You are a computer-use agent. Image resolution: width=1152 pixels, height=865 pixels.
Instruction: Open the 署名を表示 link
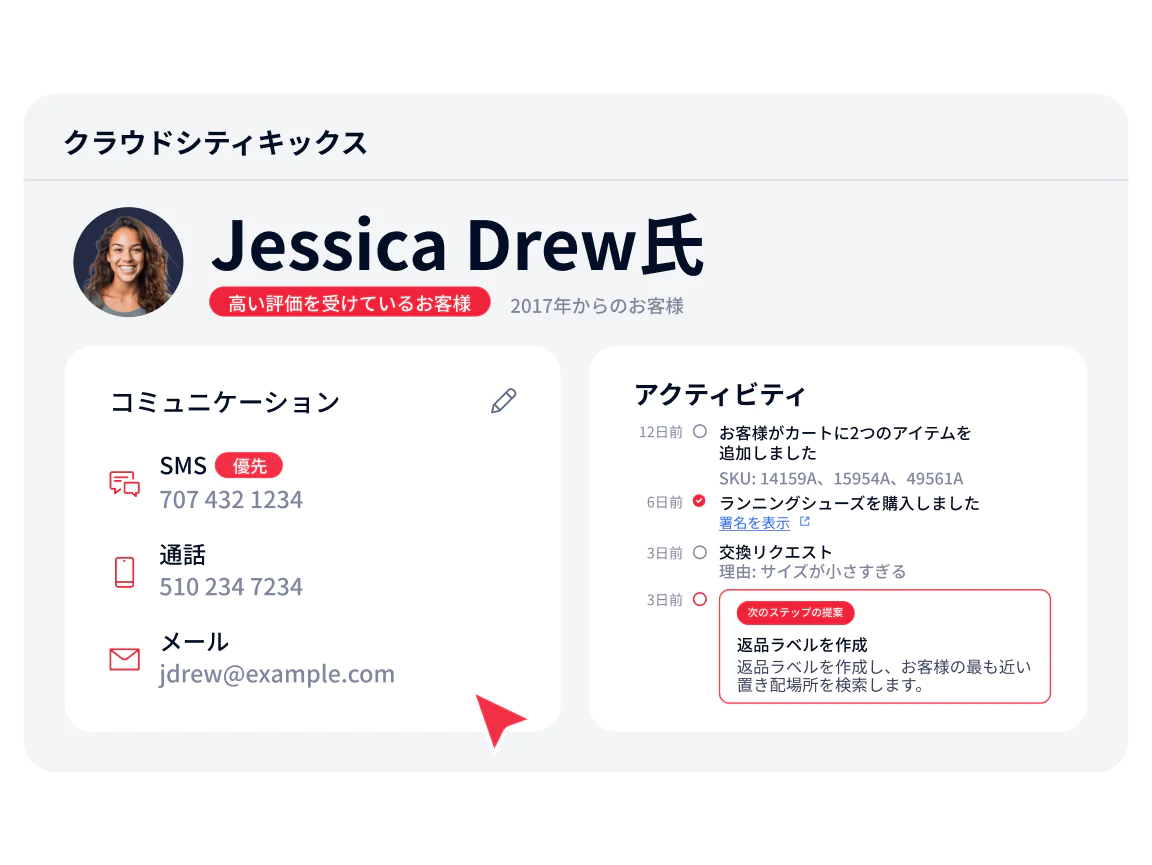click(x=753, y=522)
